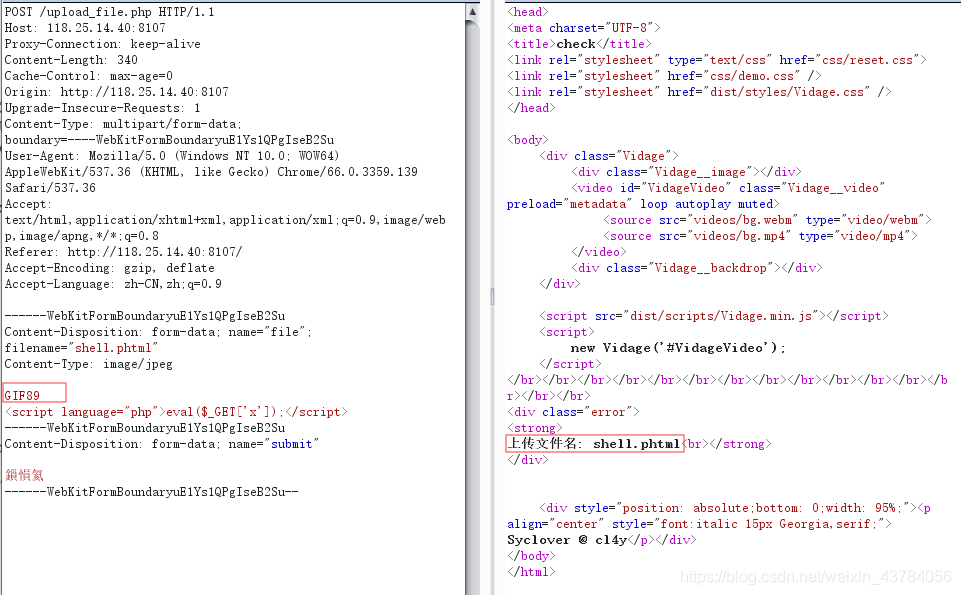Screen dimensions: 961x595
Task: Click the 'Cache-Control: max-age=0' header
Action: 89,75
